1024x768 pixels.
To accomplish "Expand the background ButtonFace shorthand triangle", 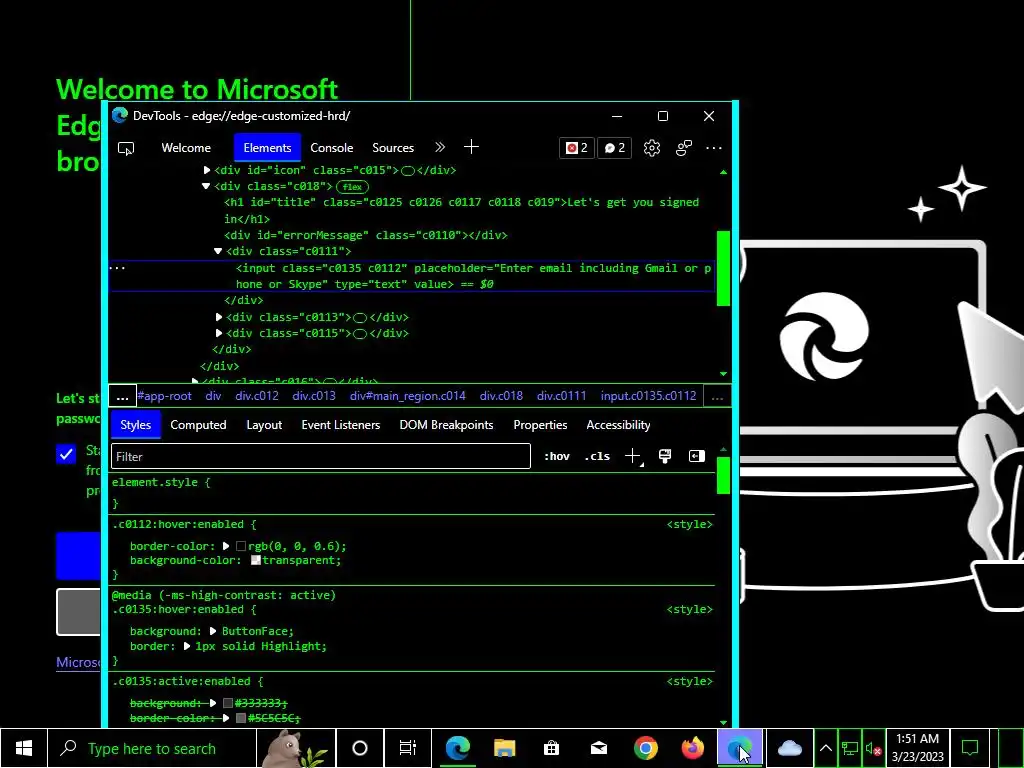I will click(x=213, y=632).
